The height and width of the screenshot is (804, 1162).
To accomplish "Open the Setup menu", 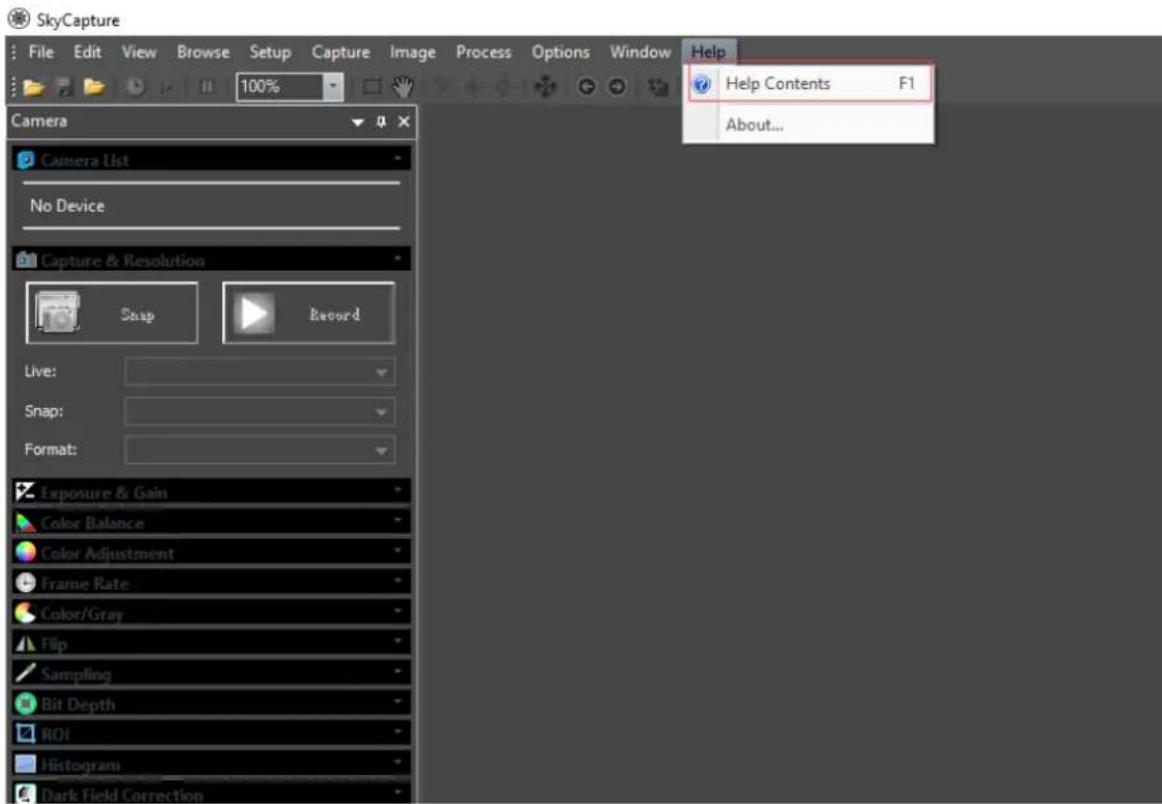I will 270,53.
